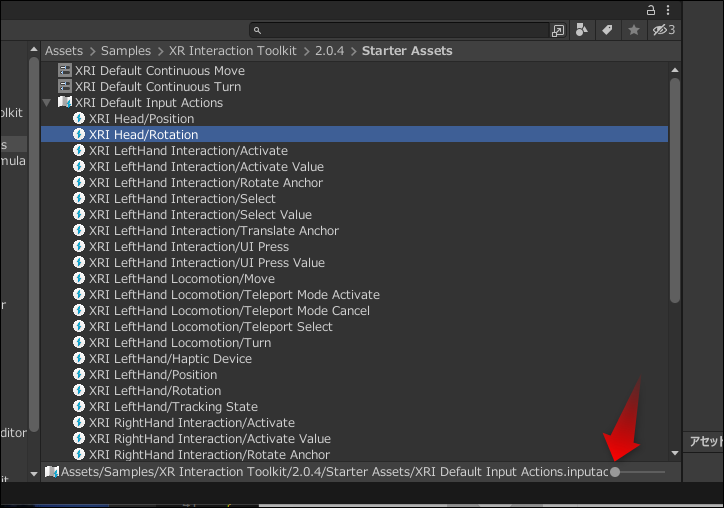Image resolution: width=724 pixels, height=508 pixels.
Task: Select XRI LeftHand Locomotion/Teleport Mode Activate icon
Action: 79,294
